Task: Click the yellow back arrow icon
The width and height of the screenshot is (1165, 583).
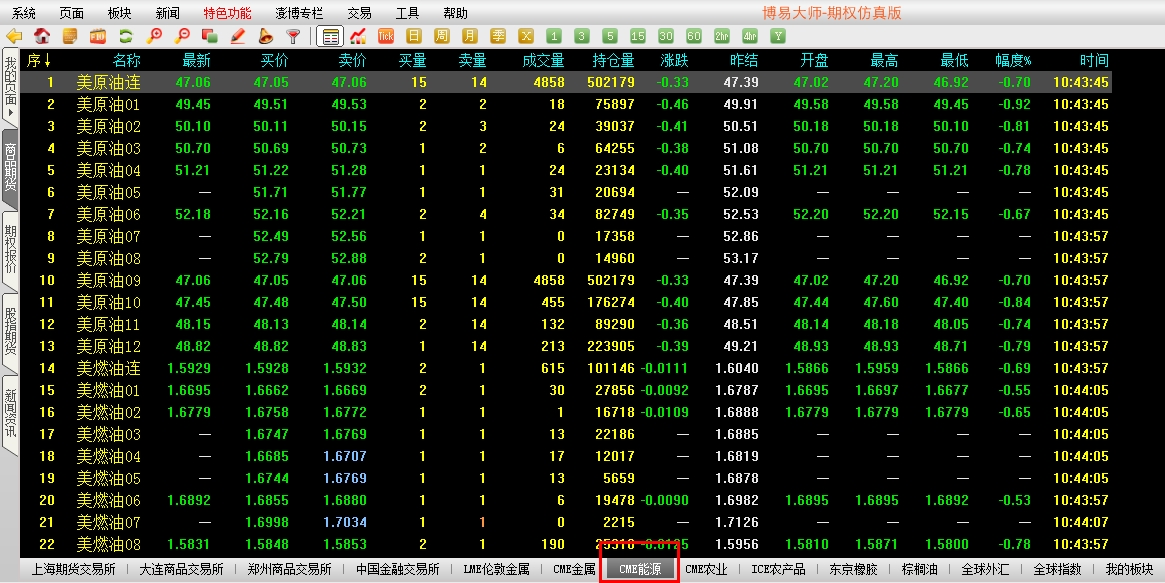Action: pyautogui.click(x=14, y=36)
